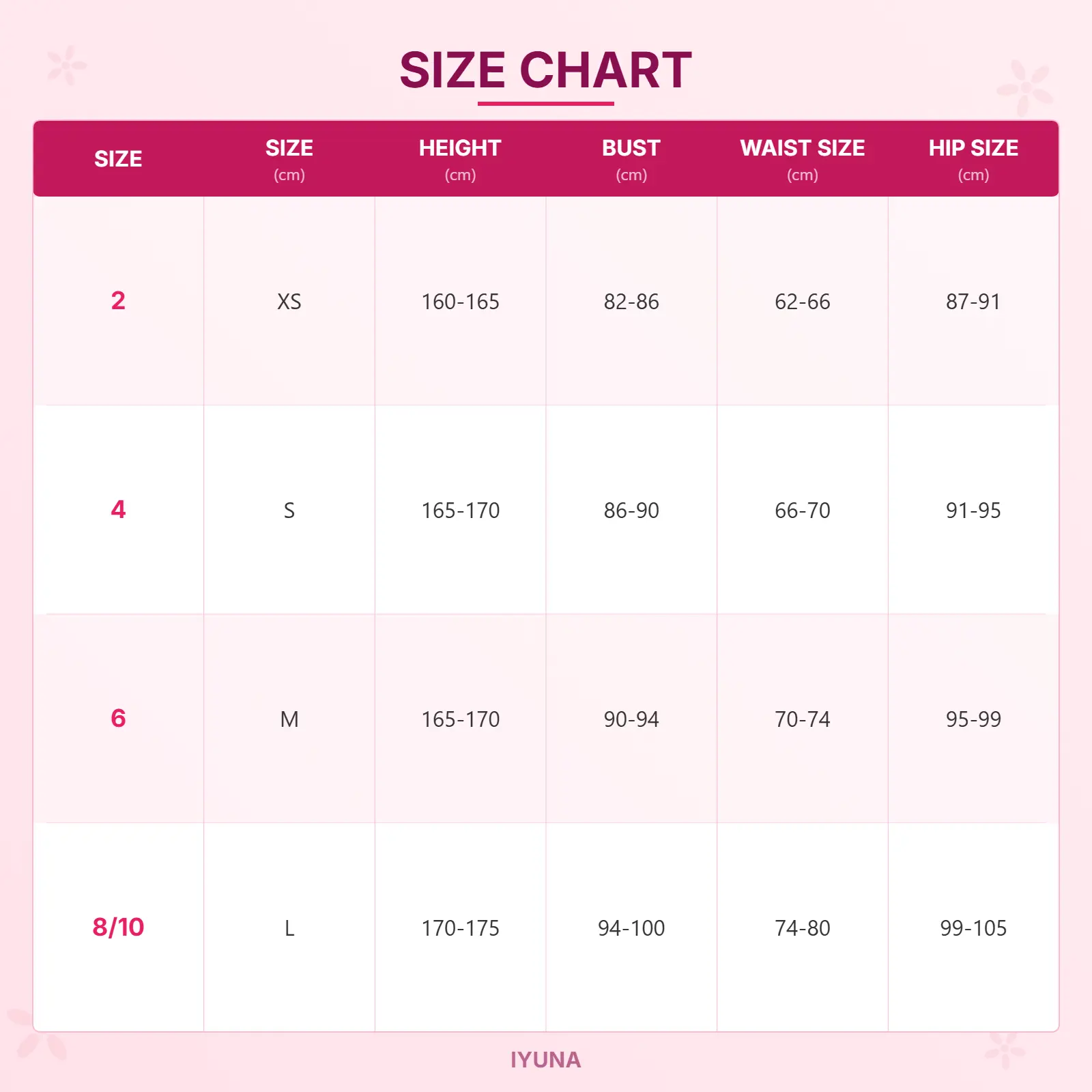Click the M size cell

tap(289, 719)
